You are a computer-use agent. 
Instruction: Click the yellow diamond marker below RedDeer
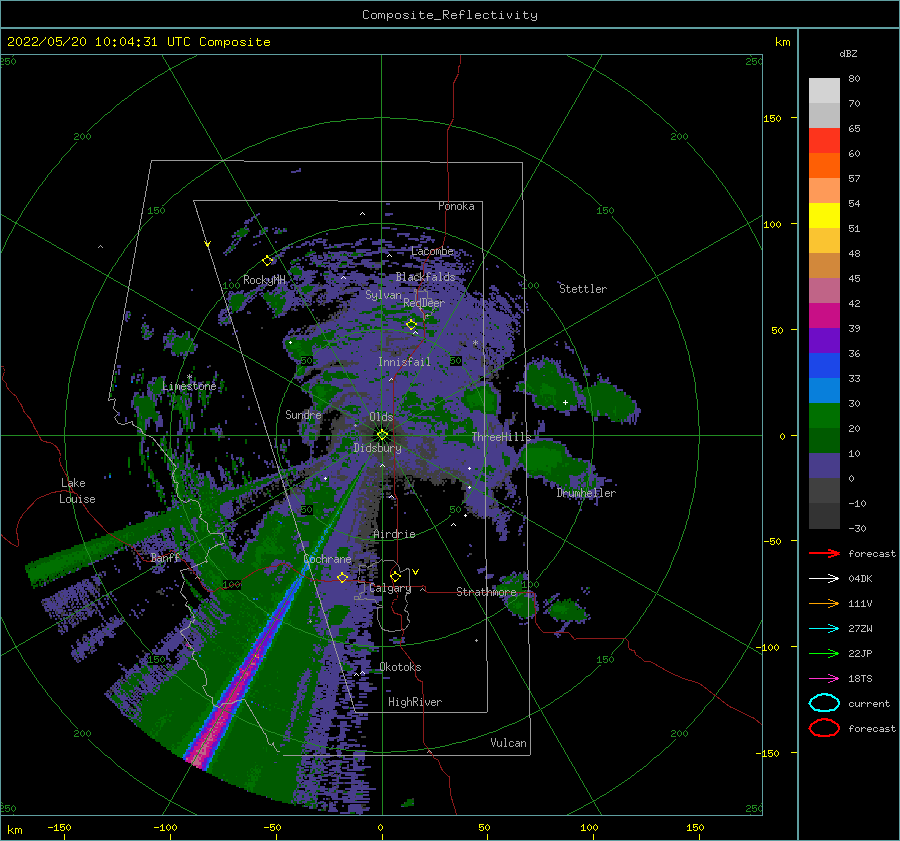pos(411,325)
